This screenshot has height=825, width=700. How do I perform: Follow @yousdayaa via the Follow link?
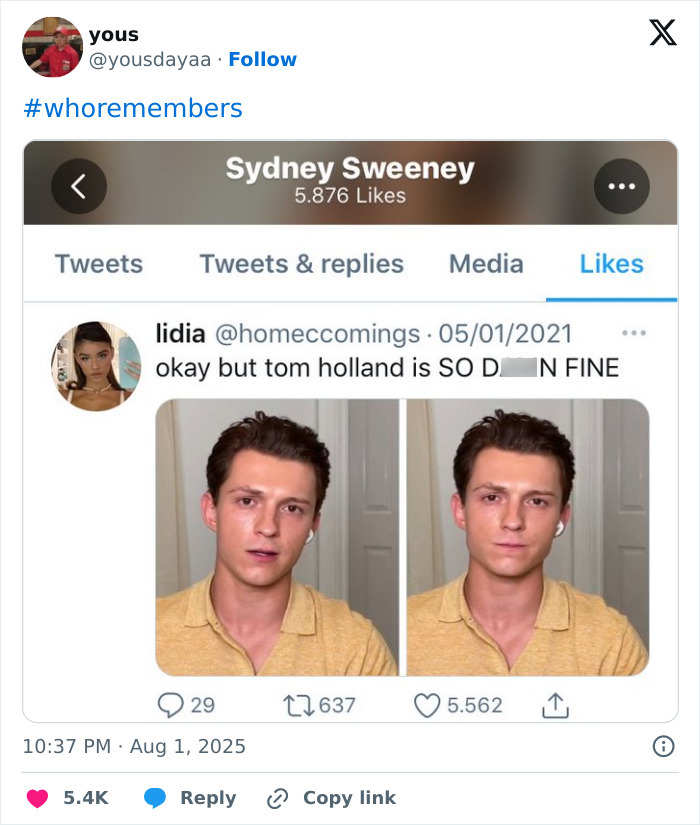coord(263,60)
